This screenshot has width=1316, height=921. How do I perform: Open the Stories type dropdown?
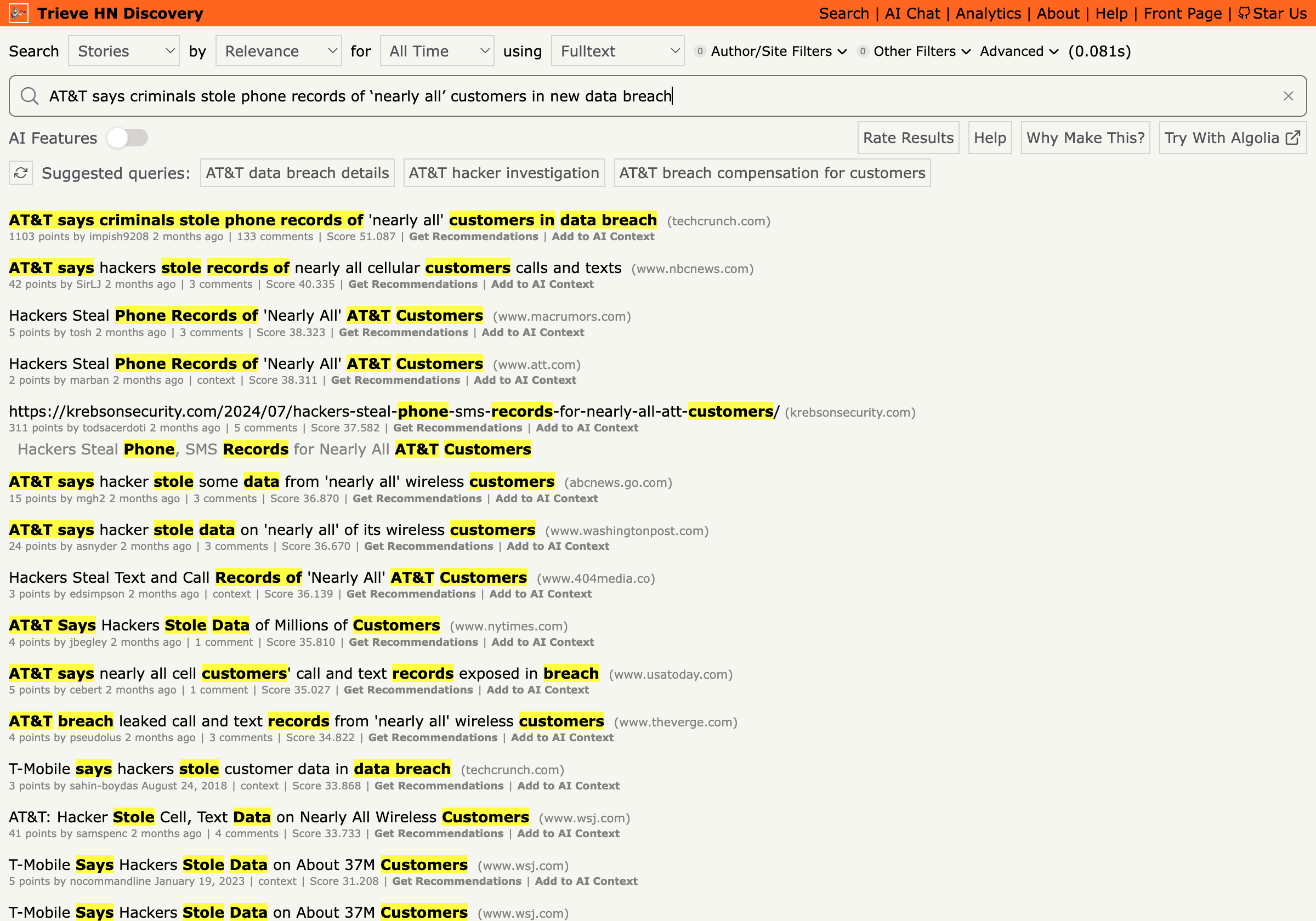pos(124,51)
